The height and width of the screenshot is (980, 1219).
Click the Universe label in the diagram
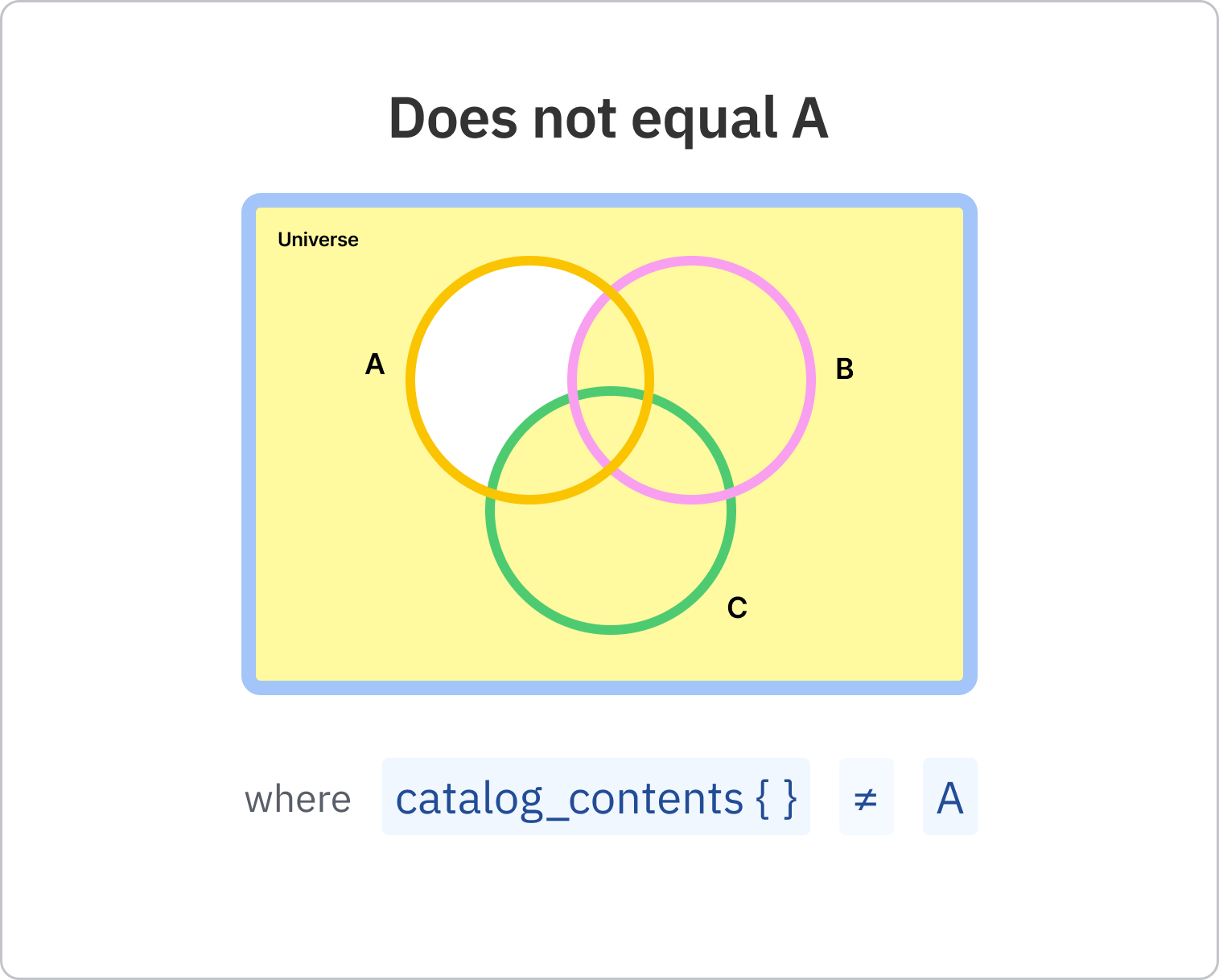click(318, 239)
